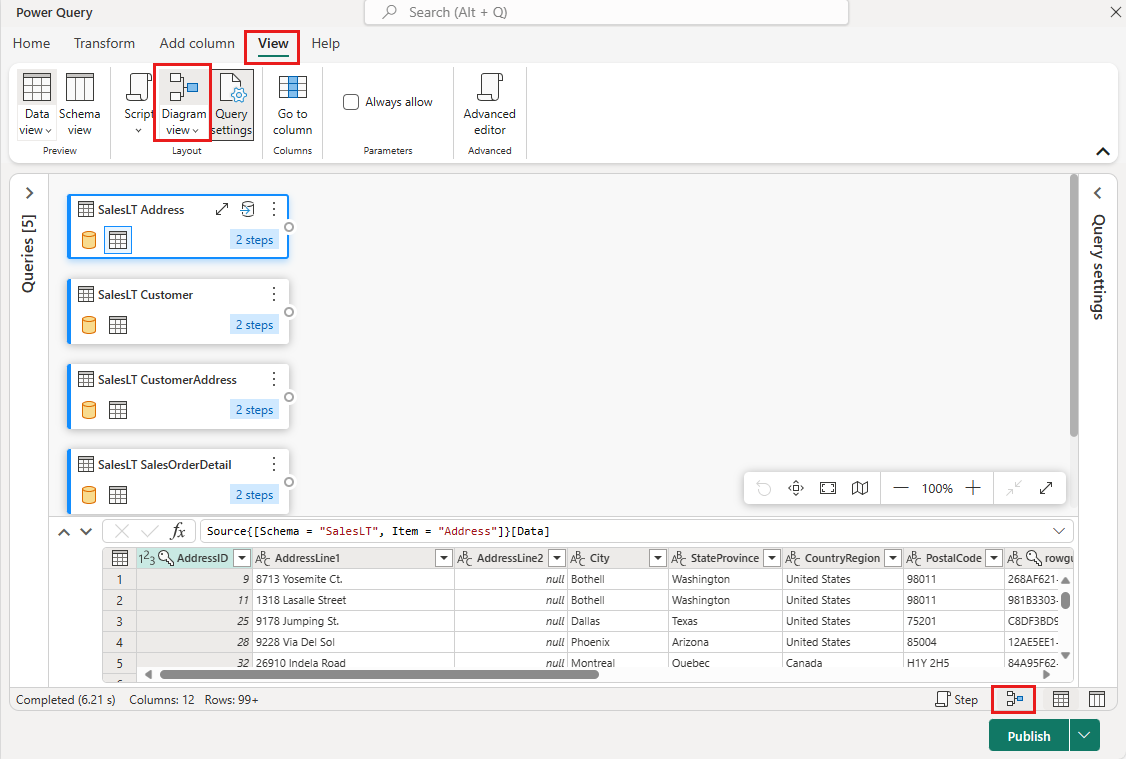Click the diagram vertical scrollbar

[x=1074, y=305]
